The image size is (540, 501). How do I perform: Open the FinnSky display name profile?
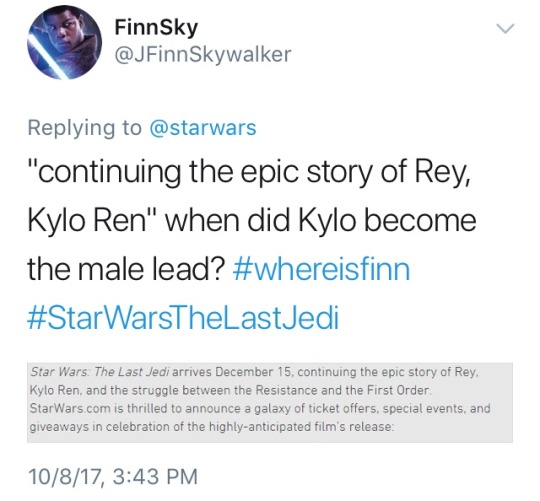[156, 27]
